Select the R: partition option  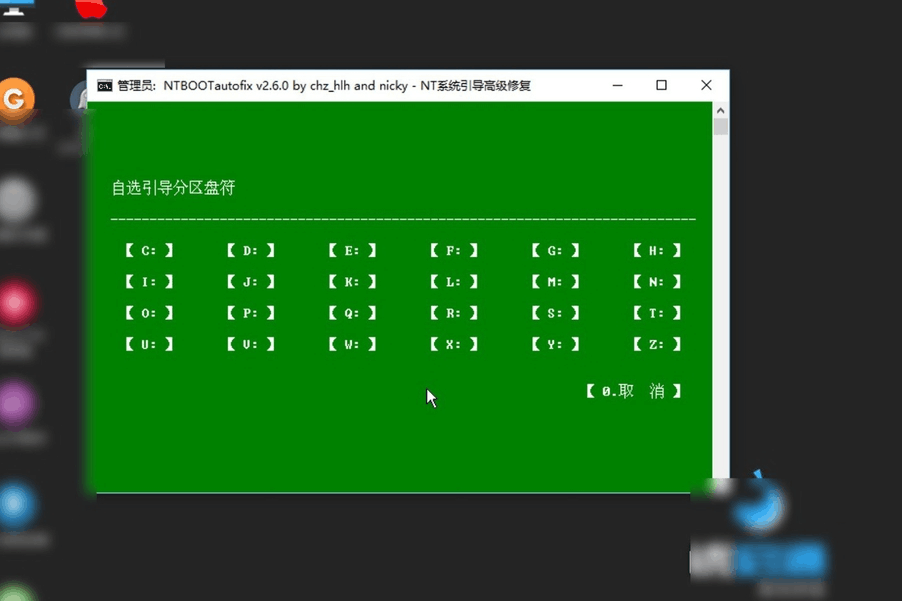pos(454,313)
